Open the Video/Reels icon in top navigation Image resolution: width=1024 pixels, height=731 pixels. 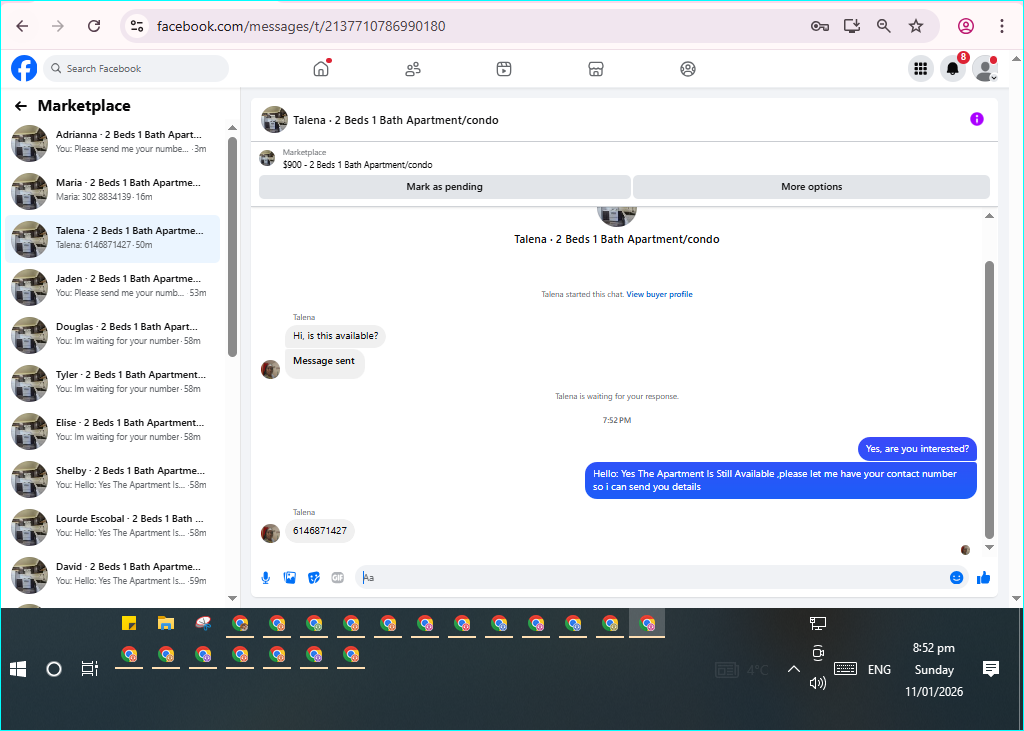pyautogui.click(x=504, y=69)
